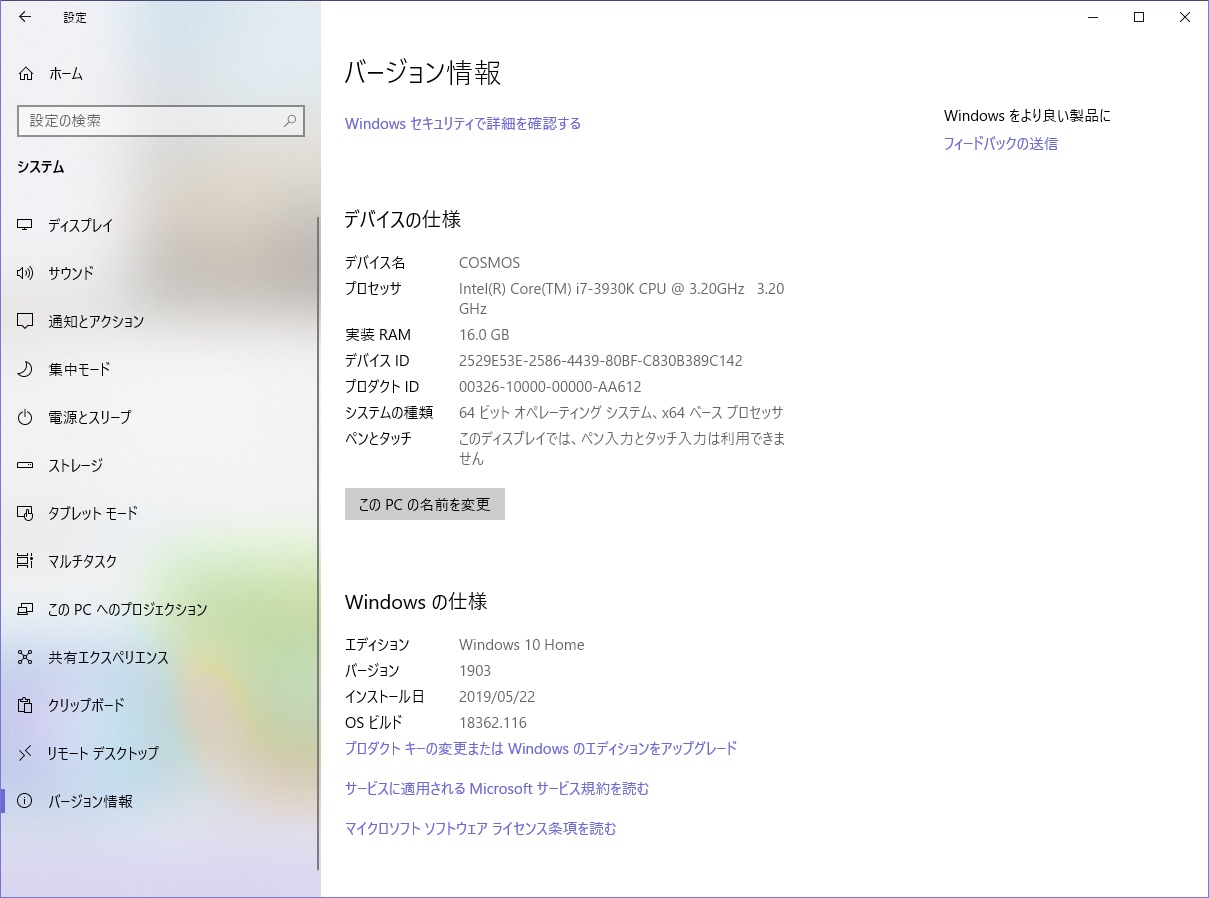Image resolution: width=1209 pixels, height=898 pixels.
Task: Maximize the Settings window
Action: [1139, 17]
